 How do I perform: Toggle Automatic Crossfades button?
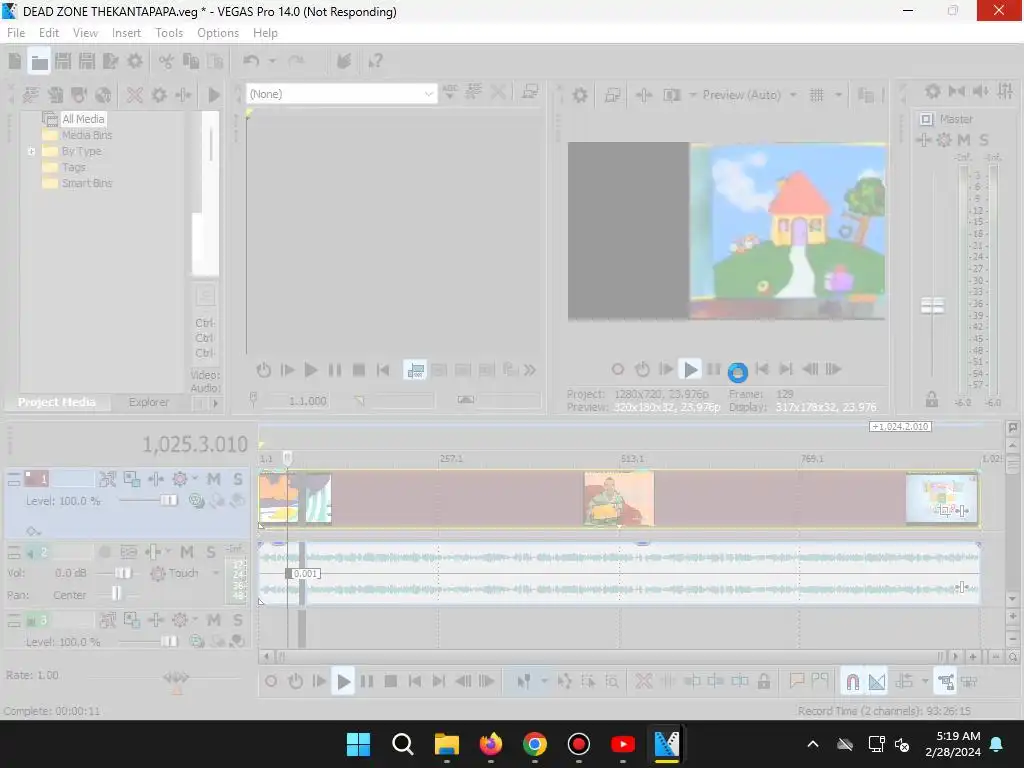[x=877, y=682]
